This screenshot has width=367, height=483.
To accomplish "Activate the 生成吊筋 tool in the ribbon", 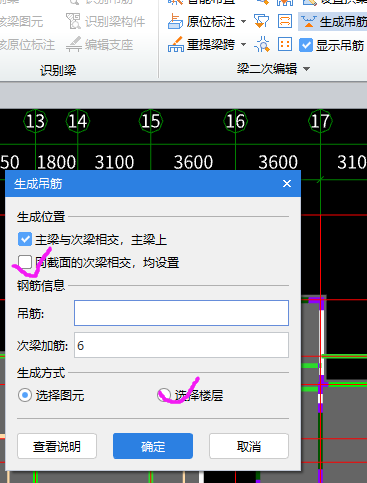I will coord(333,22).
